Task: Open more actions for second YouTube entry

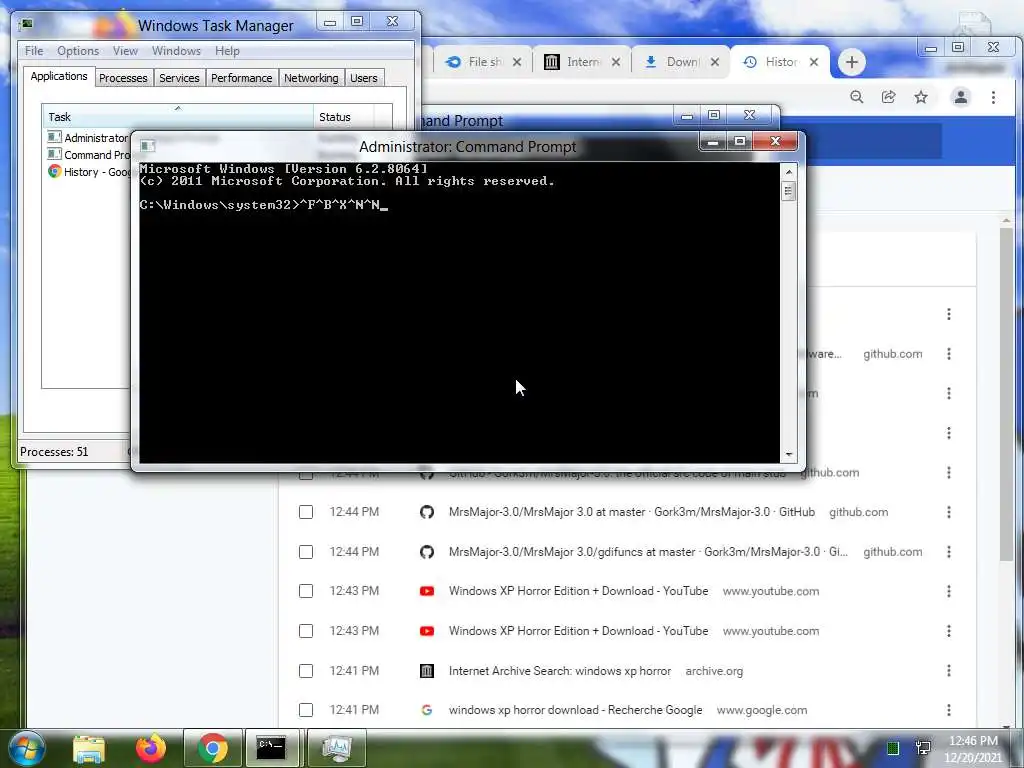Action: pos(949,631)
